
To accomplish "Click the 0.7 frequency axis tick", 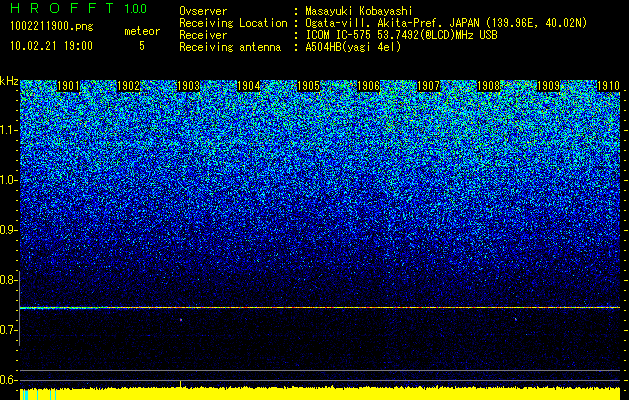I will (8, 330).
